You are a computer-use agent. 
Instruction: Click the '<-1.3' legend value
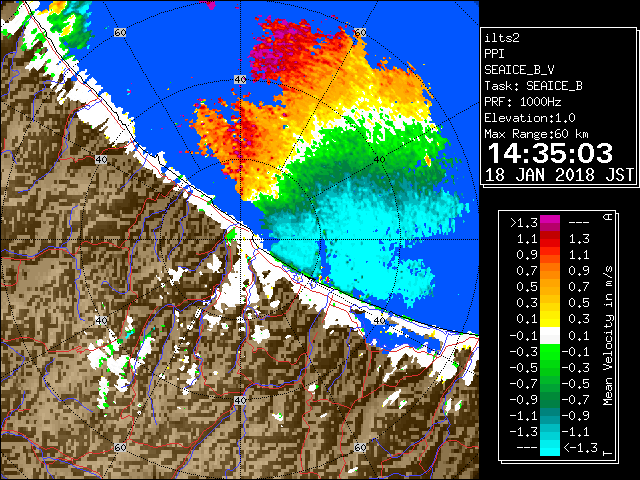580,447
